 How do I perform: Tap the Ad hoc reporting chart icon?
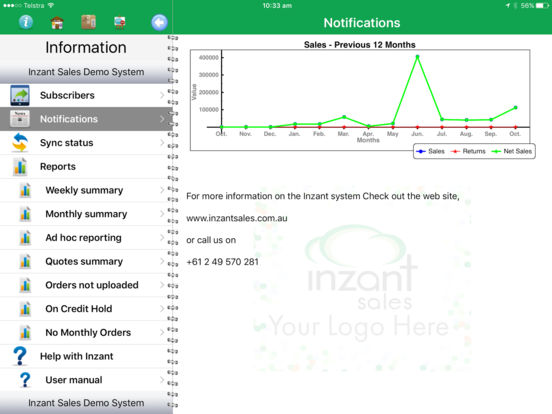click(x=25, y=238)
